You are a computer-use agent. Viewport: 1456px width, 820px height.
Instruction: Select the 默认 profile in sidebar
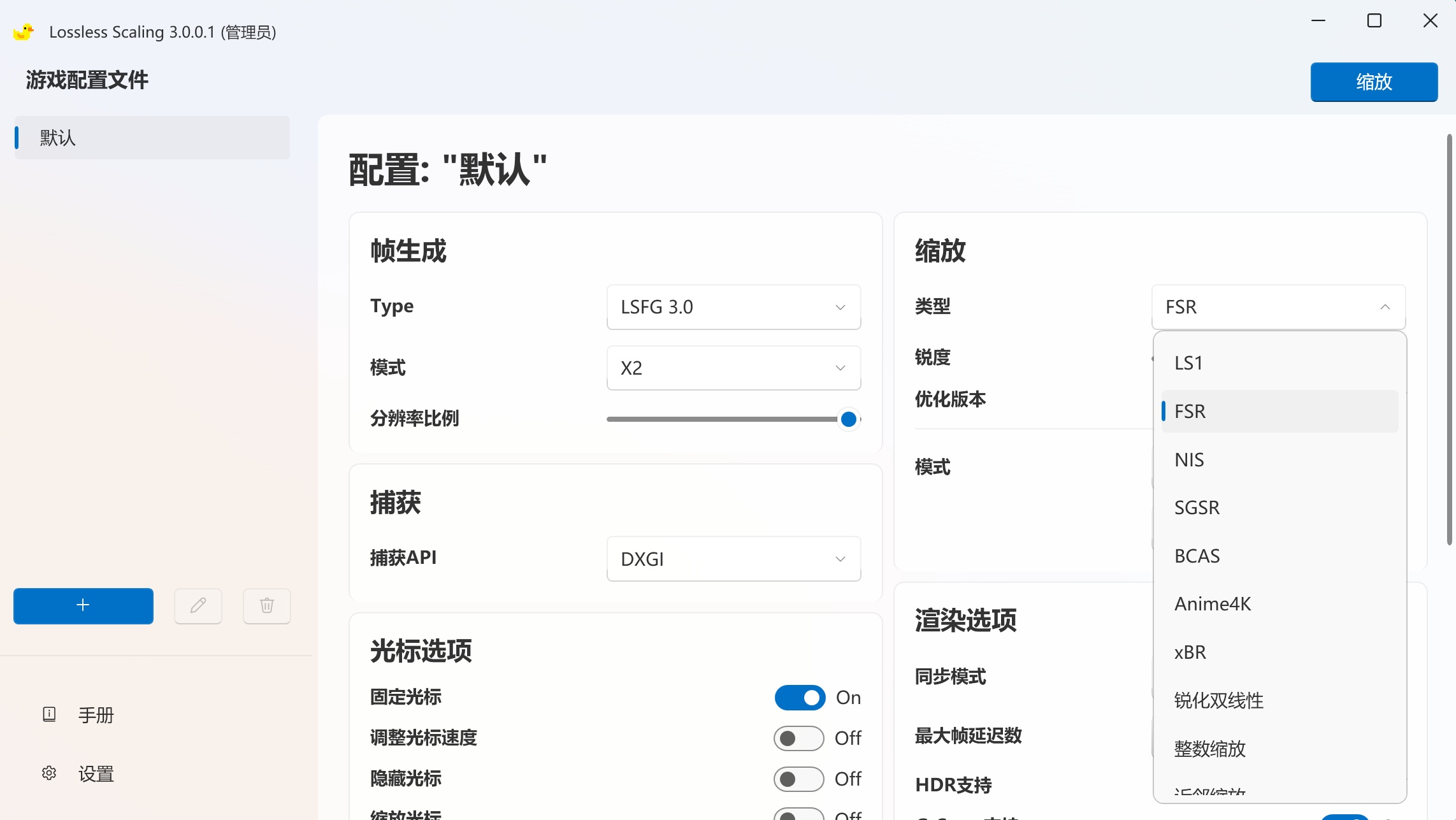152,138
